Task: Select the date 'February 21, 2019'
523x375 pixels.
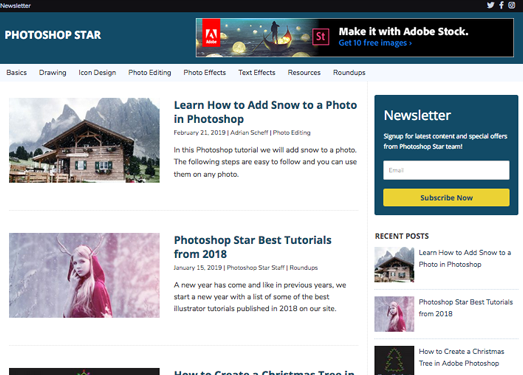Action: pos(199,132)
